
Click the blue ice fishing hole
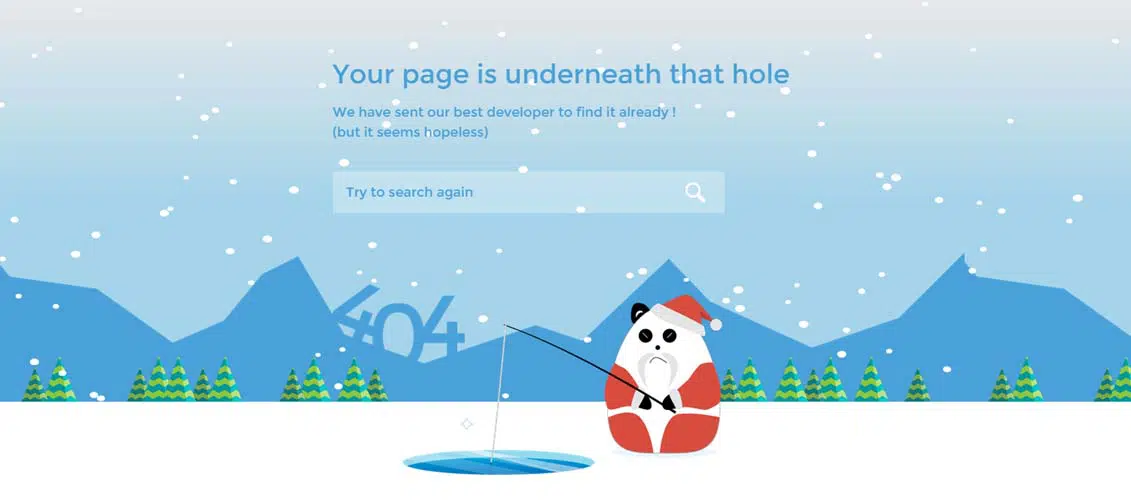[498, 462]
